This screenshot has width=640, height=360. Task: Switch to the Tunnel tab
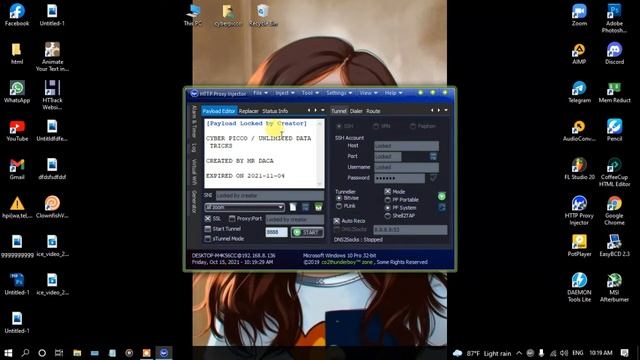(338, 111)
